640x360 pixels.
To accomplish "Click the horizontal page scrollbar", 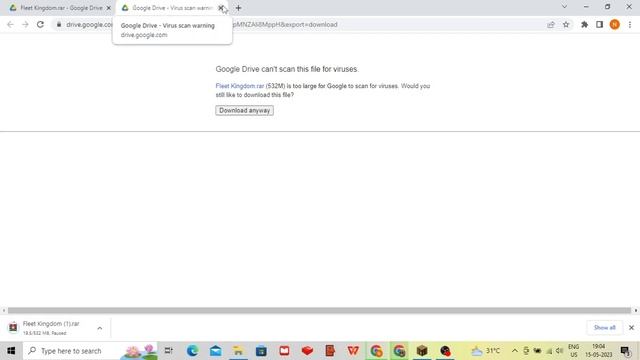I will 319,311.
